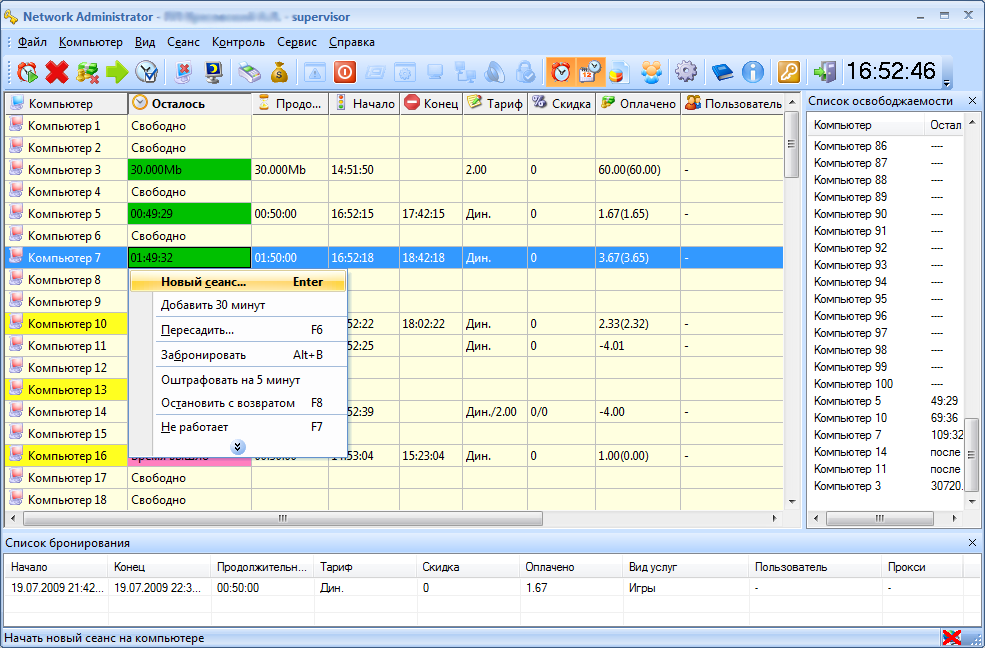Viewport: 985px width, 648px height.
Task: Choose Добавить 30 минут in context menu
Action: tap(238, 305)
